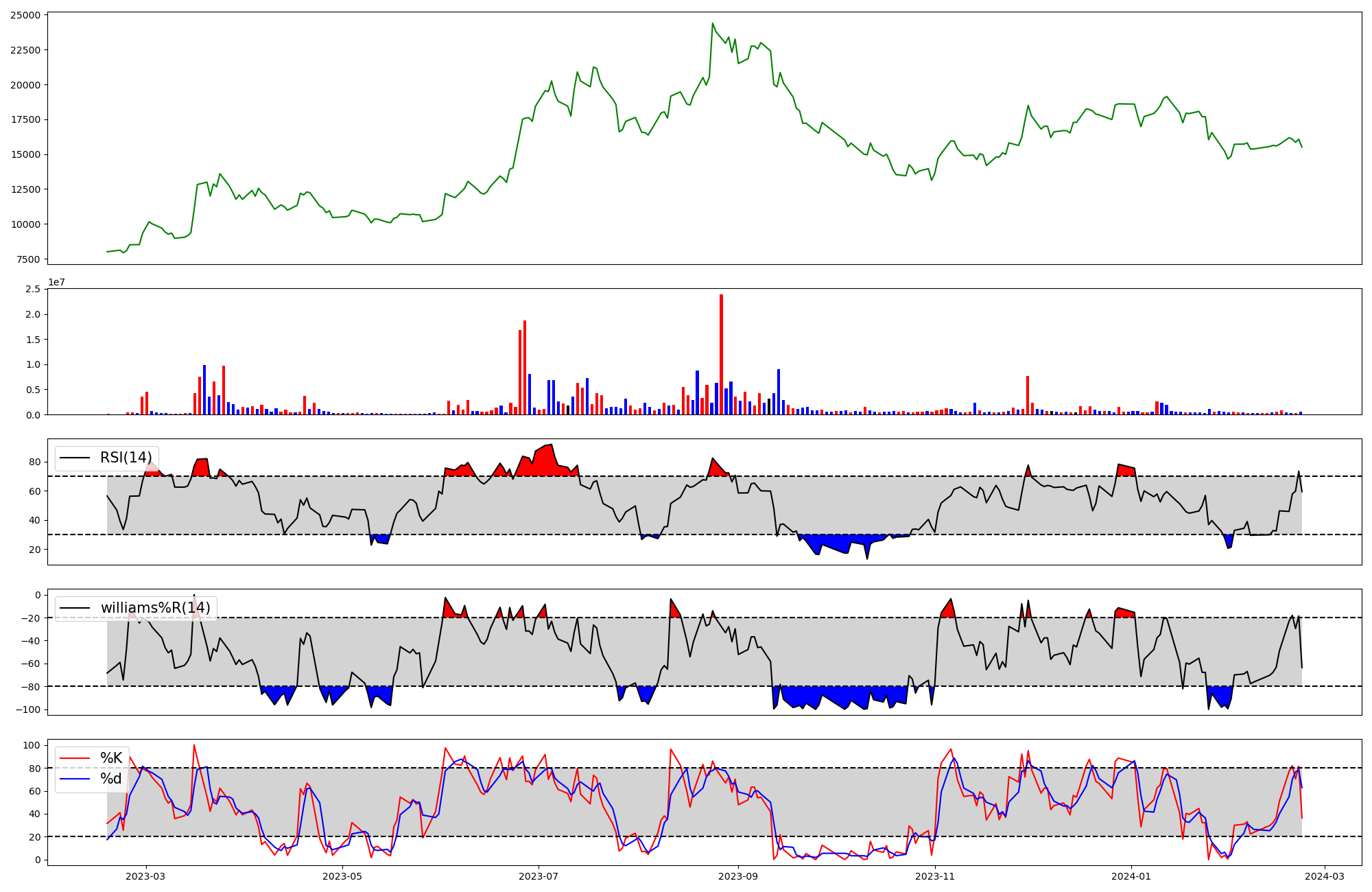Click the blue %d legend line swatch

(x=75, y=779)
